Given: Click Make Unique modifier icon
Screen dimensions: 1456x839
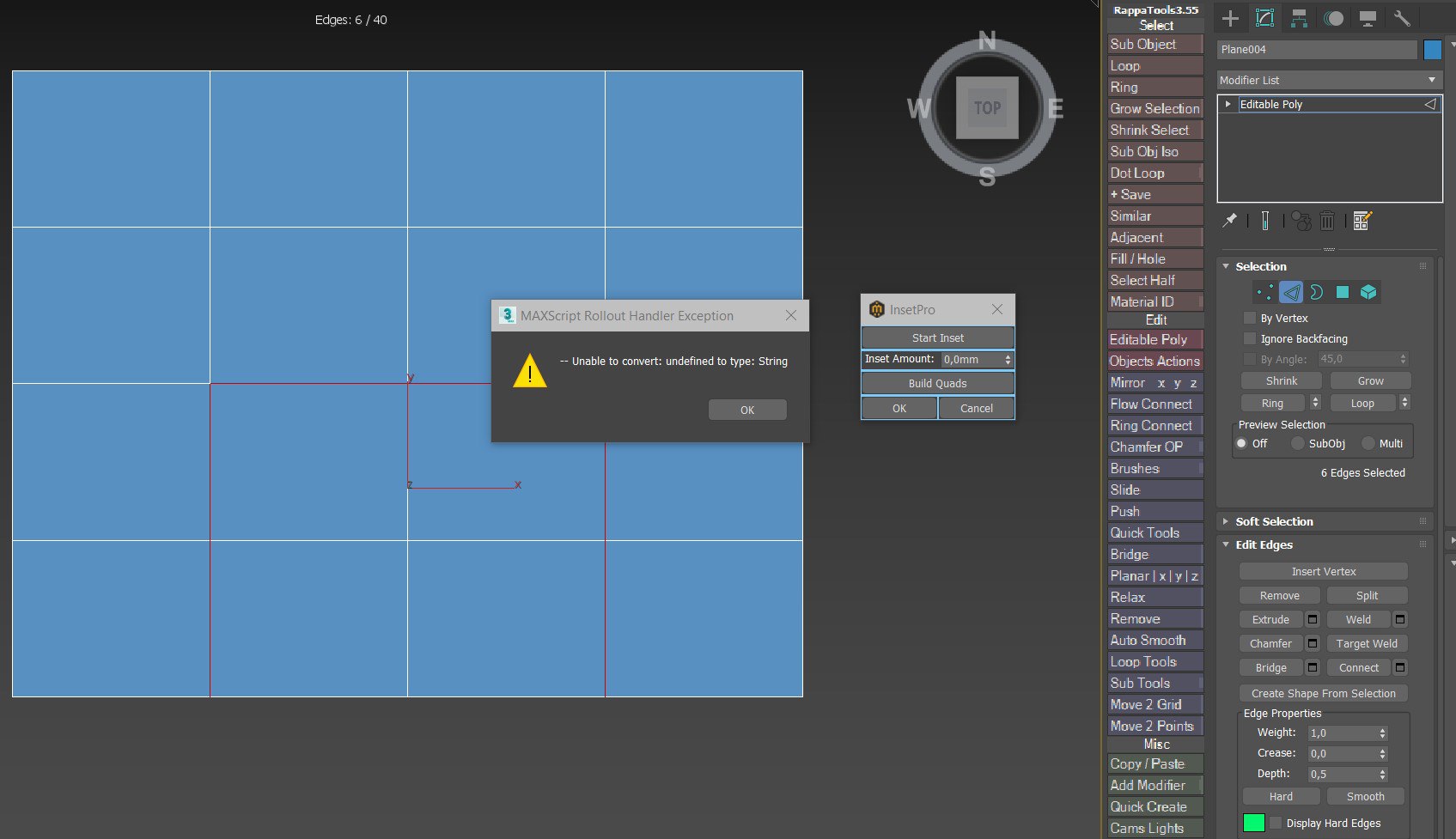Looking at the screenshot, I should 1301,221.
